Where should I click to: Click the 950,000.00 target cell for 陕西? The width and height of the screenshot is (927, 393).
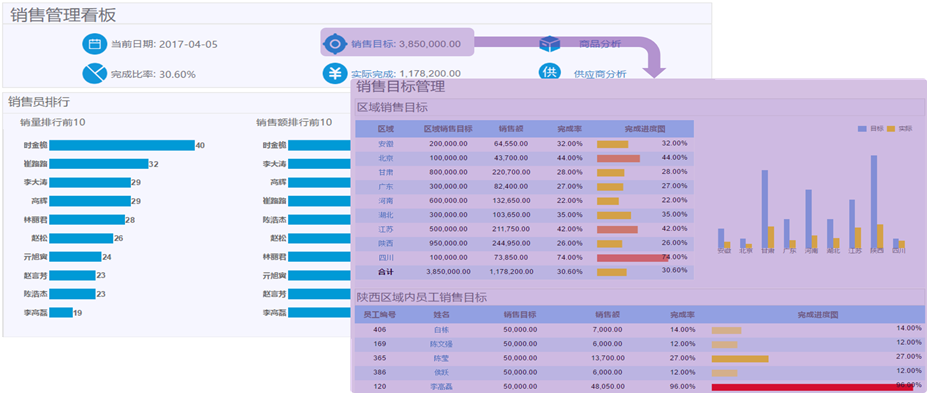pyautogui.click(x=449, y=243)
